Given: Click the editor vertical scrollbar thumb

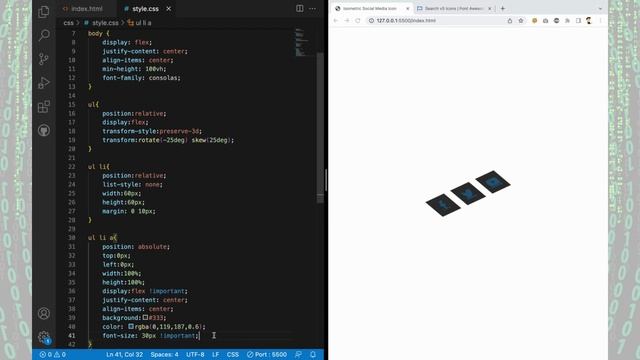Looking at the screenshot, I should 320,127.
